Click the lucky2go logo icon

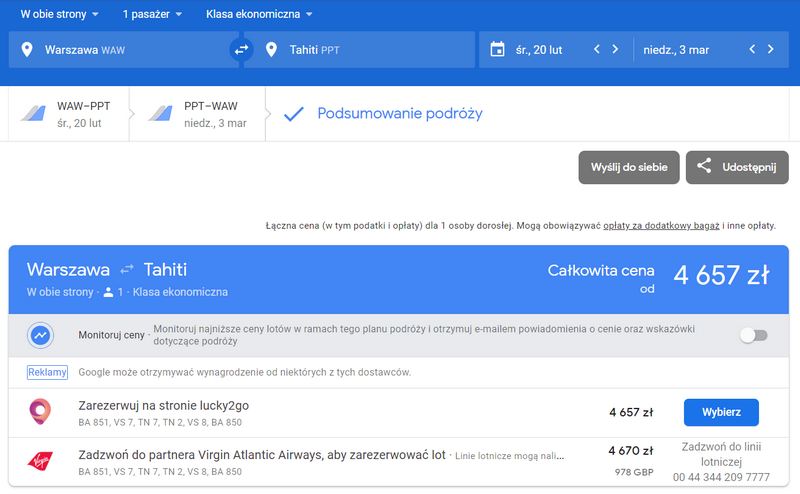tap(40, 412)
